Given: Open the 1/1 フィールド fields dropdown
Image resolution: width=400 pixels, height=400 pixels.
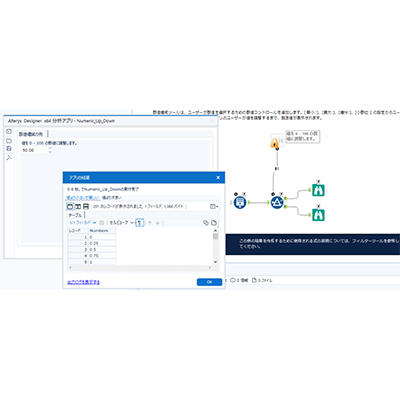Looking at the screenshot, I should [83, 223].
